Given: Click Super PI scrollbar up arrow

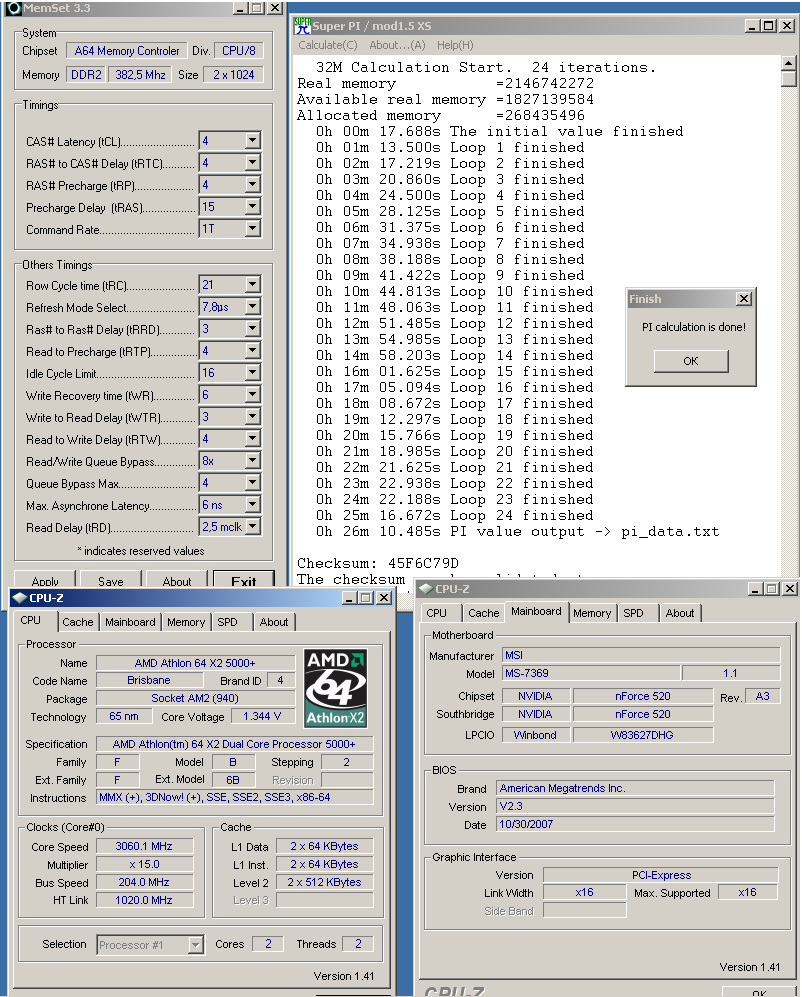Looking at the screenshot, I should (789, 63).
